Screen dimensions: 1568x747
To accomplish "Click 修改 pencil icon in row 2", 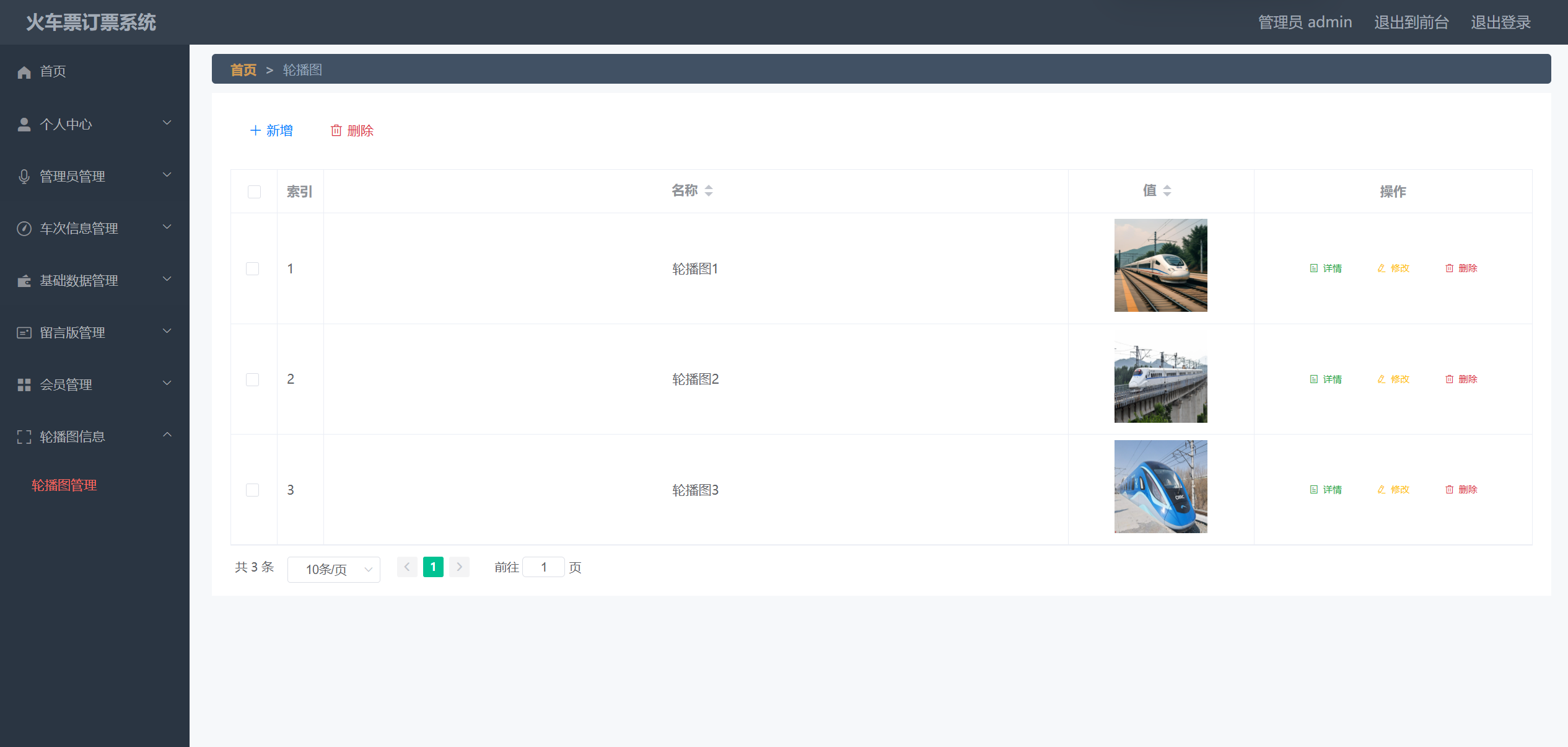I will tap(1381, 379).
